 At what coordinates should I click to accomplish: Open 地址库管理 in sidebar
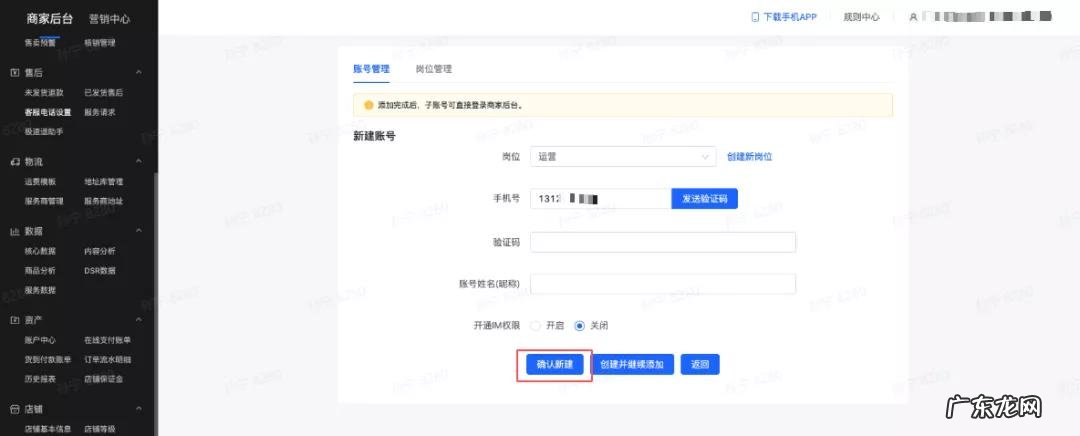103,182
